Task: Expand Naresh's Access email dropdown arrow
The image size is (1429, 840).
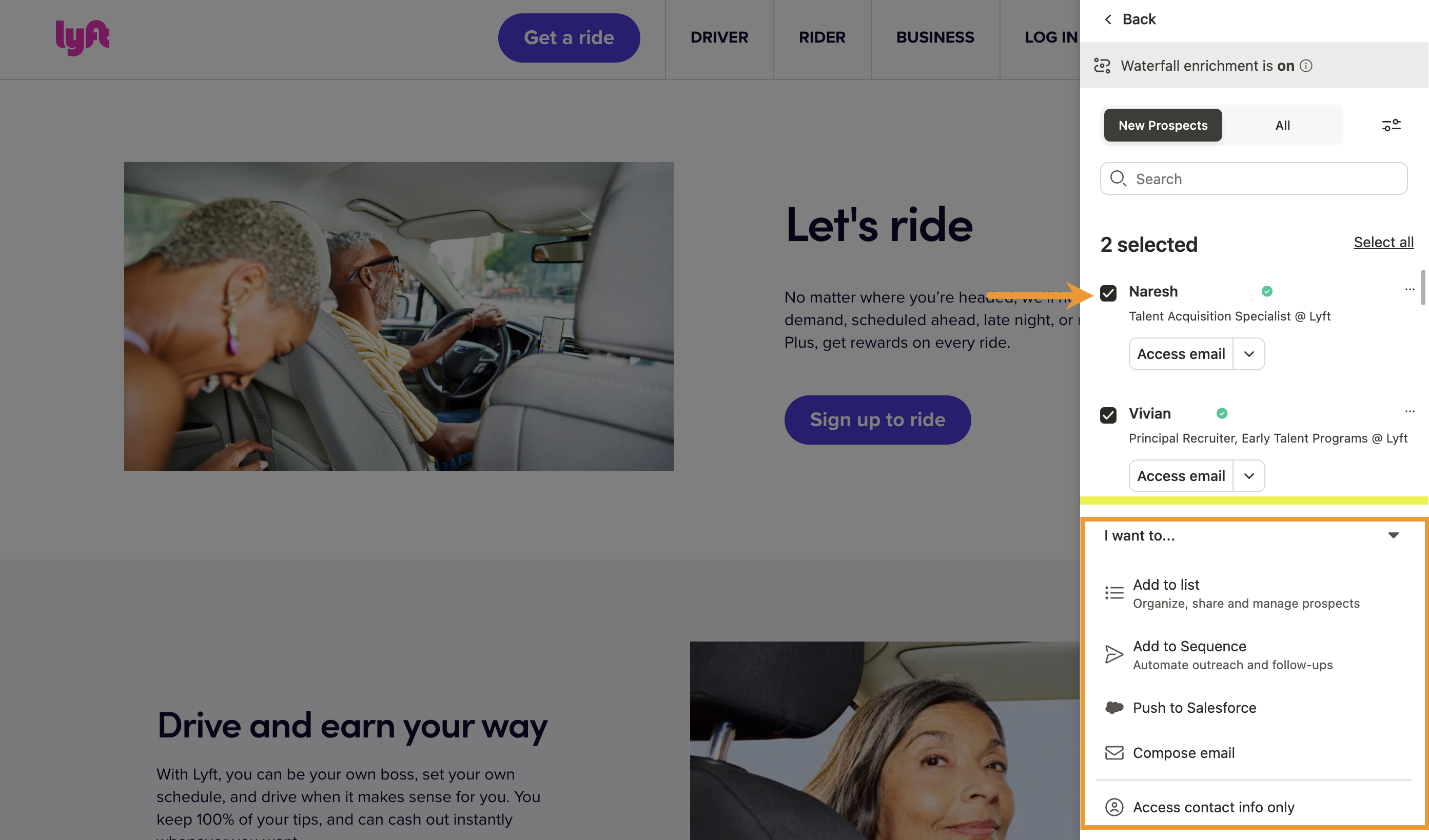Action: pyautogui.click(x=1249, y=354)
